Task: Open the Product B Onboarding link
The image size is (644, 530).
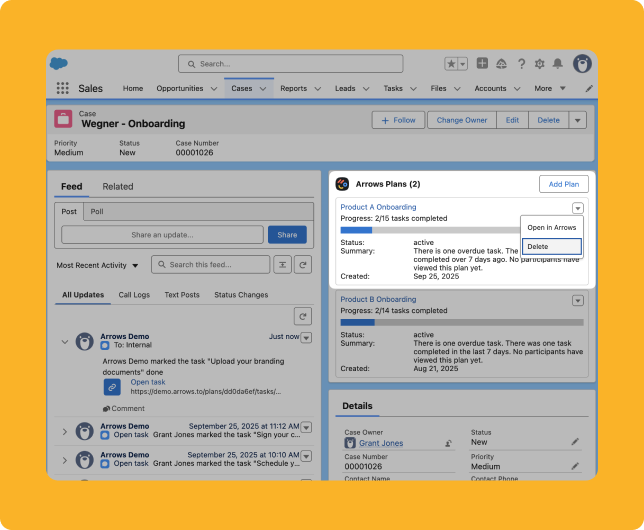Action: click(378, 300)
